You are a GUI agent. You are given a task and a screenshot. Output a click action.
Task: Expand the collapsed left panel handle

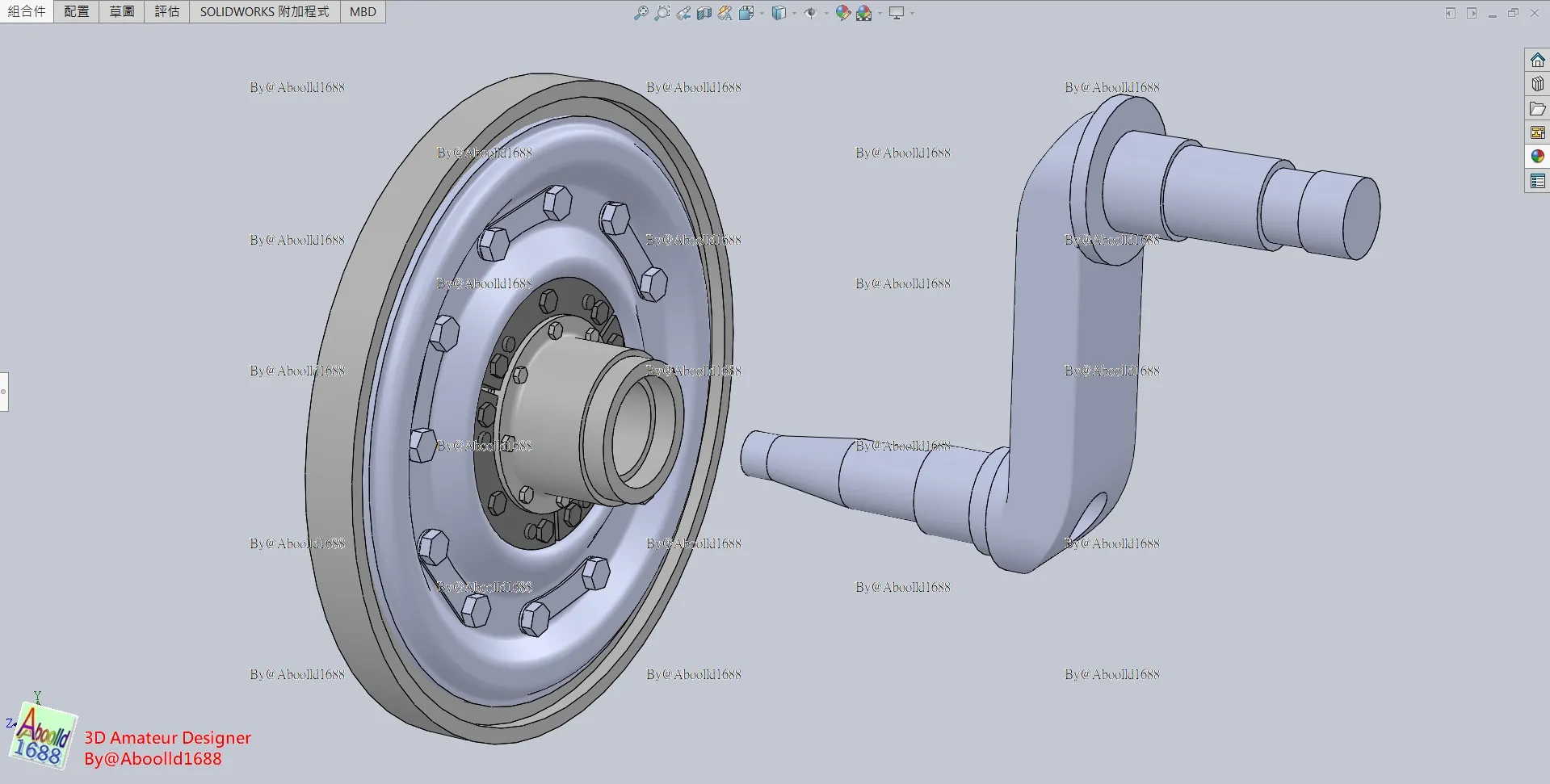click(x=4, y=392)
